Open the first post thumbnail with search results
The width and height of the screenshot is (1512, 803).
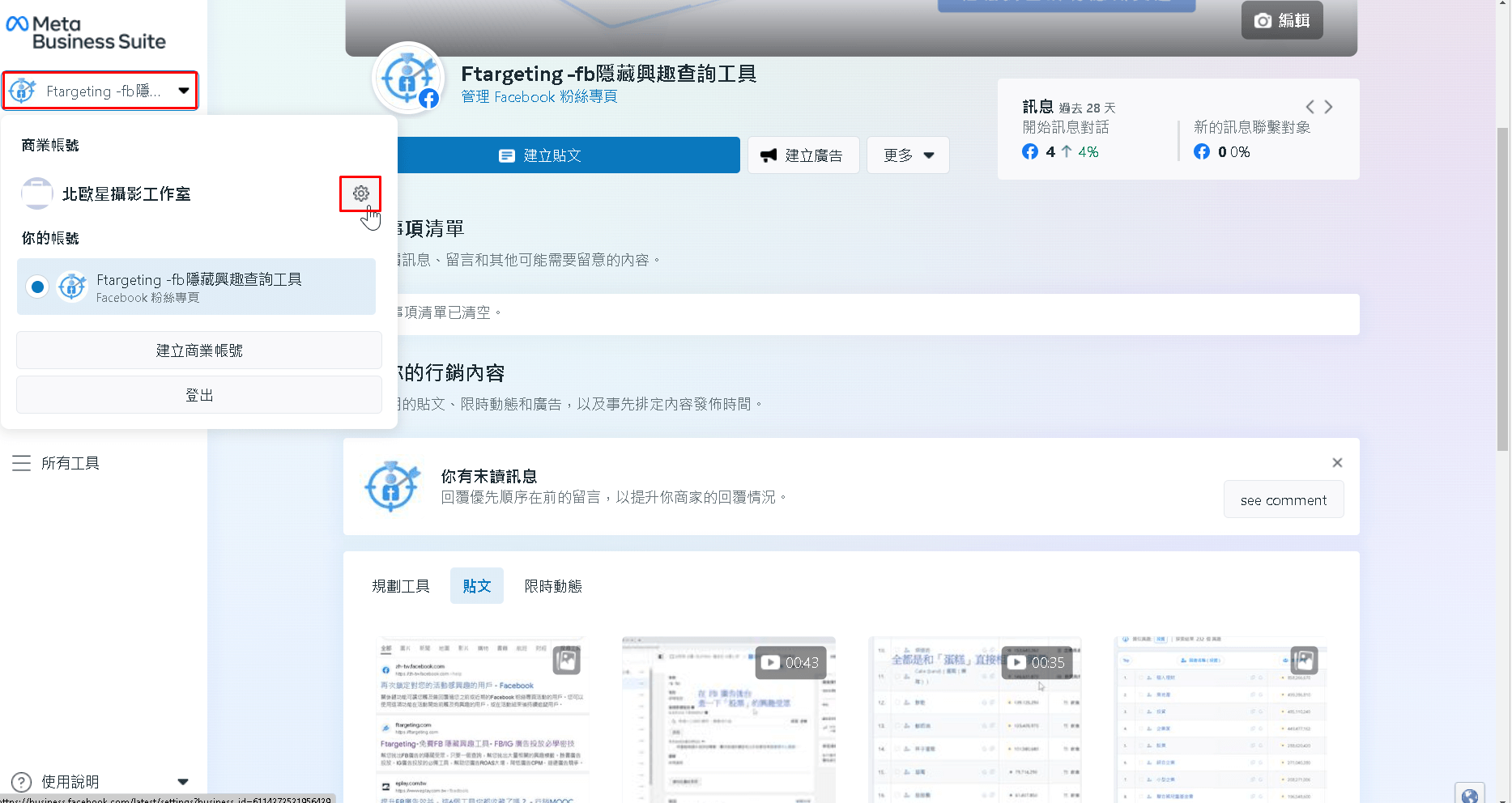coord(483,720)
